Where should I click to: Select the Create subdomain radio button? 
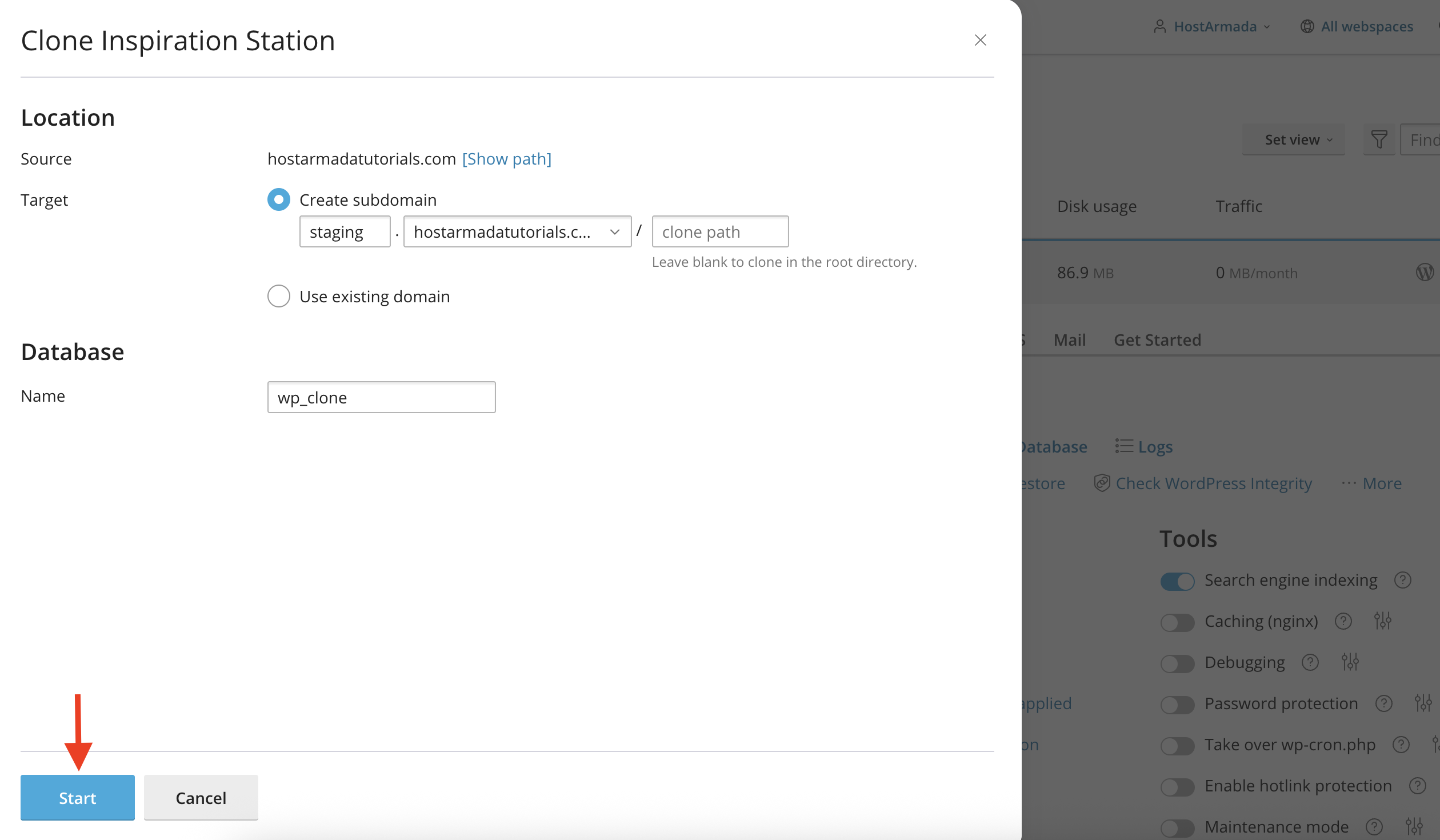pos(279,200)
